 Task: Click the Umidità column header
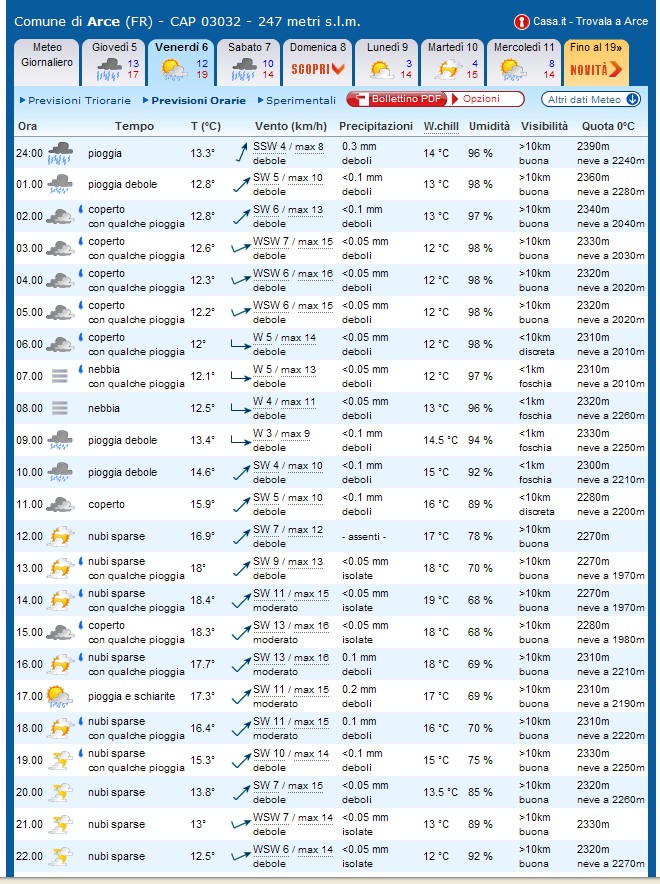click(x=489, y=126)
